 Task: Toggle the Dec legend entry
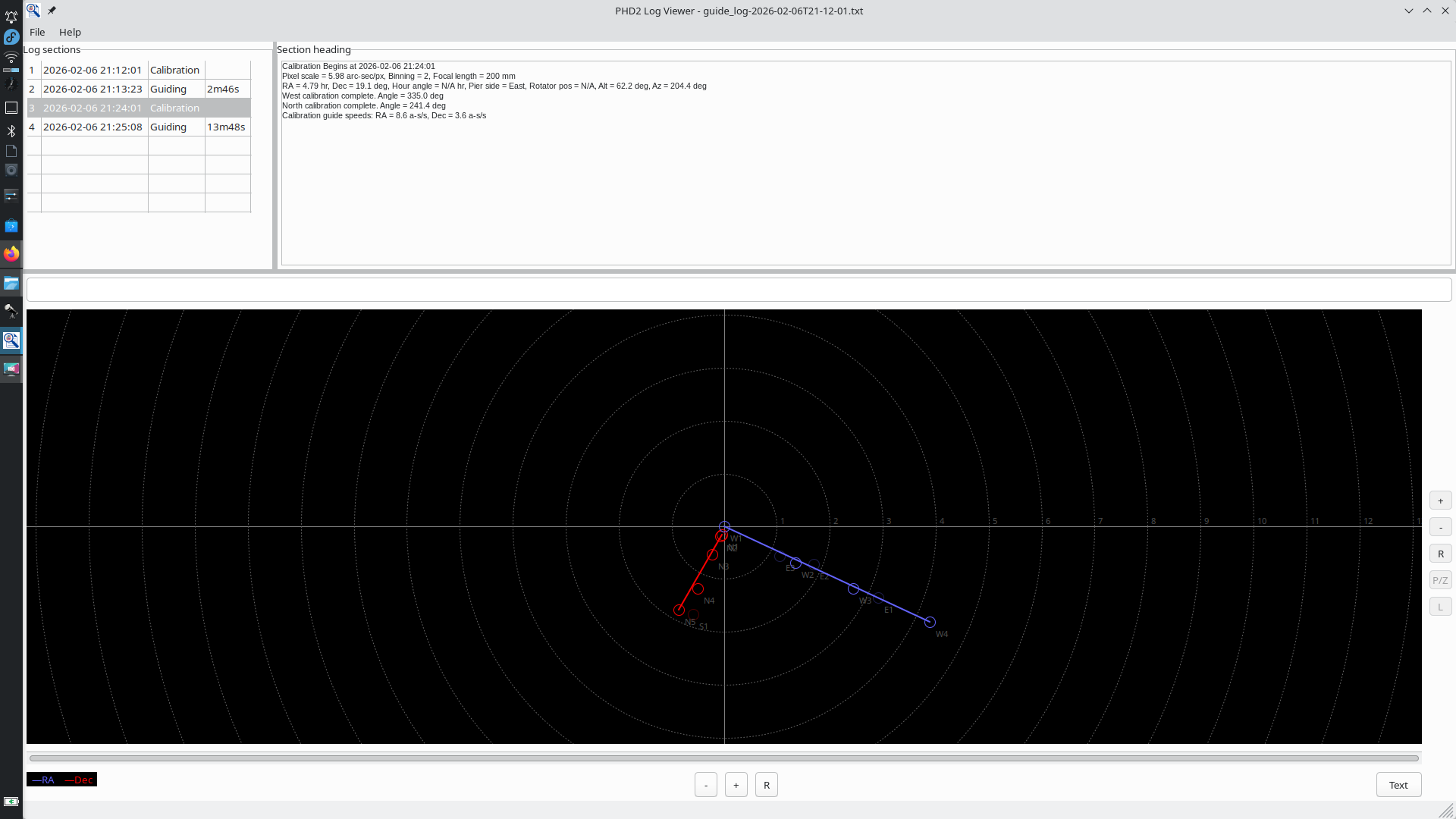pyautogui.click(x=79, y=780)
